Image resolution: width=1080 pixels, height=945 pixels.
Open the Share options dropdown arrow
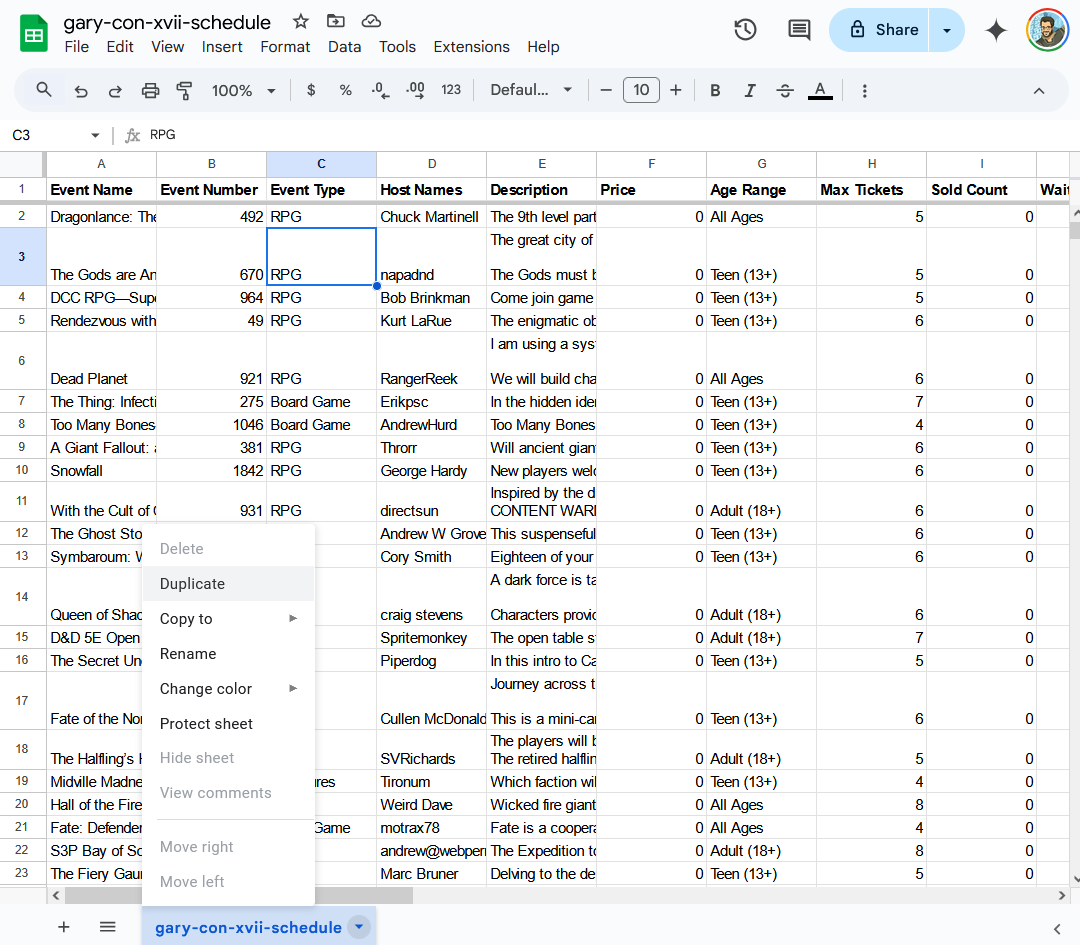(947, 30)
